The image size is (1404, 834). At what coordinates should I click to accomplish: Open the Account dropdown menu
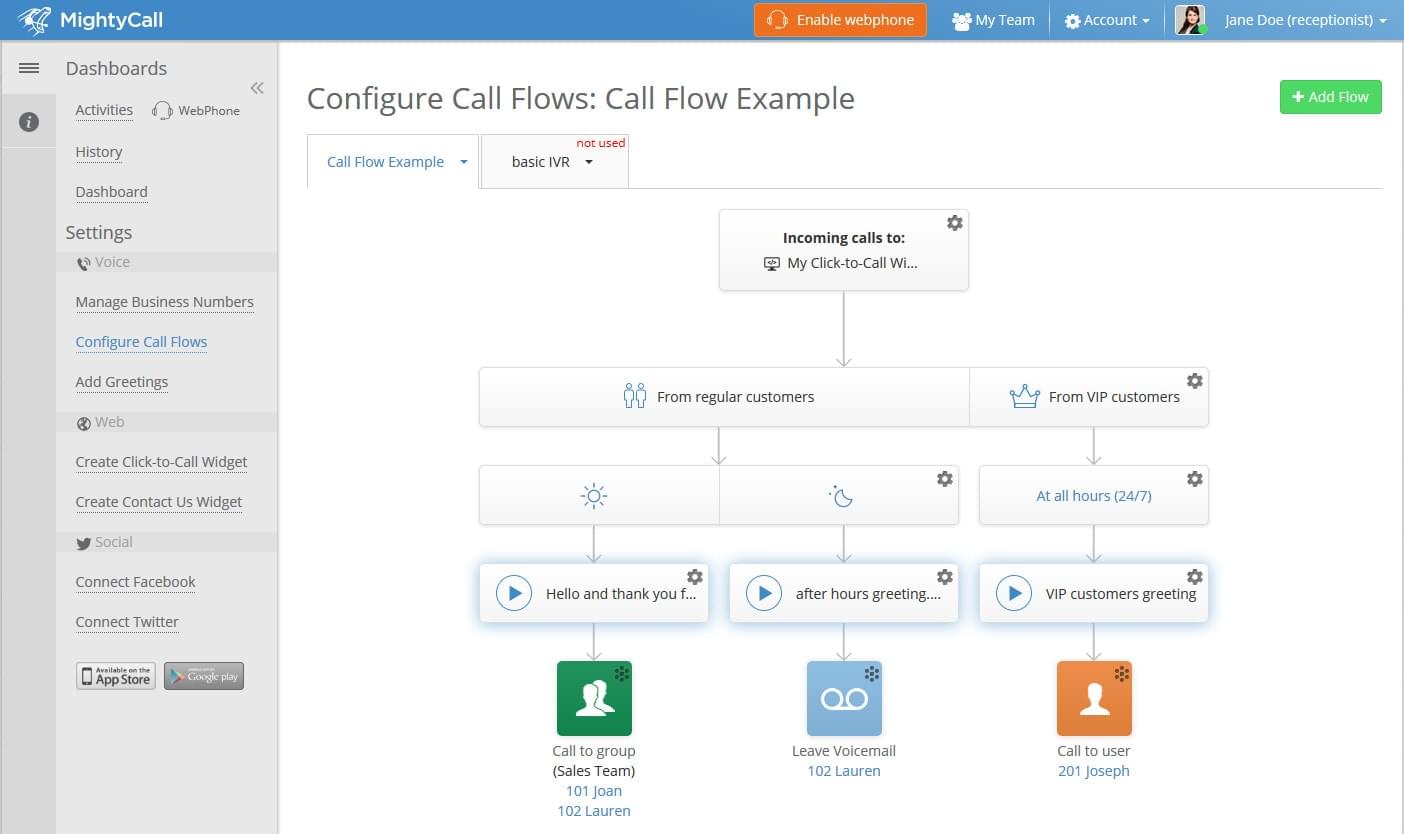click(1107, 20)
